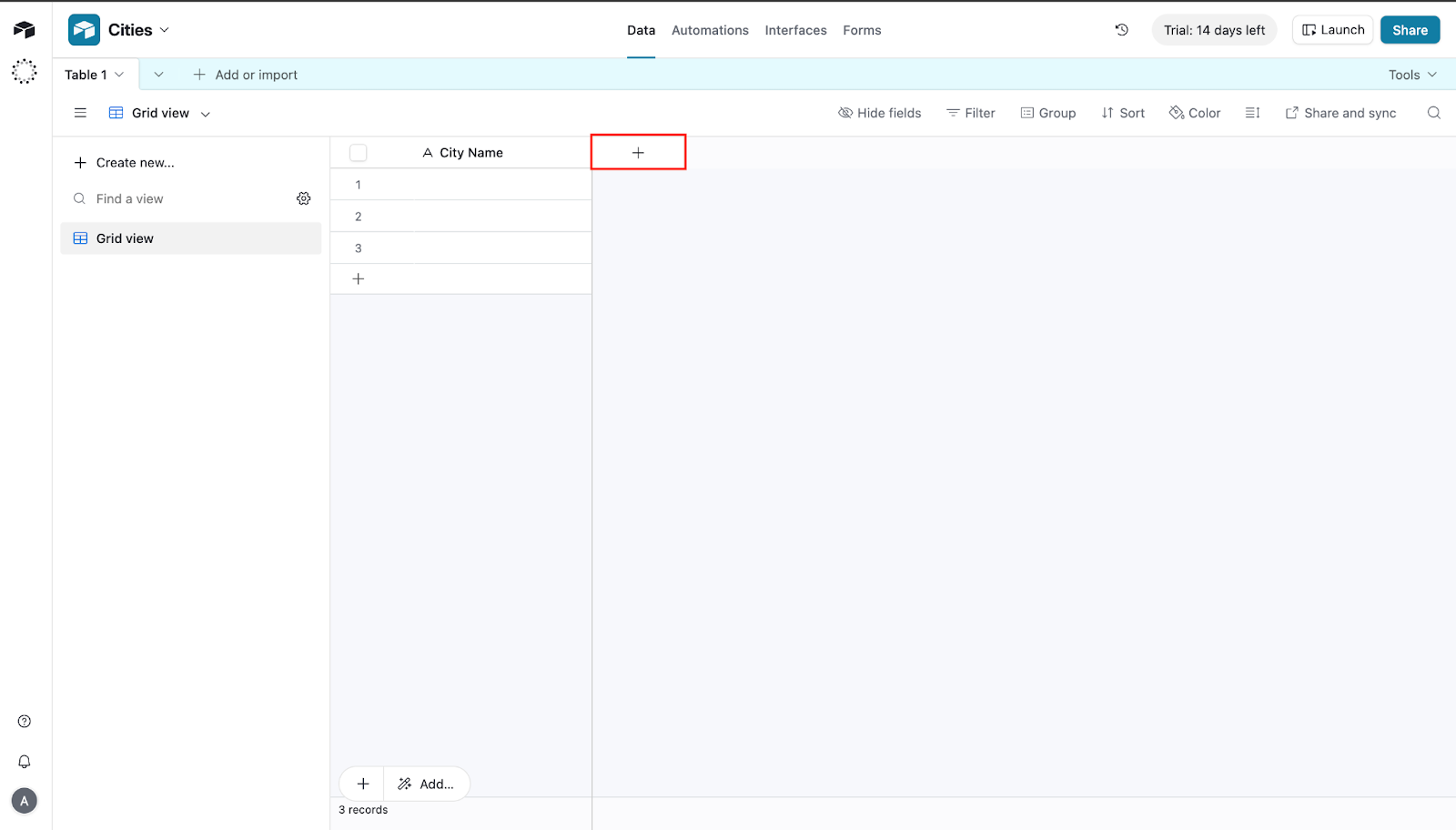Open the Color records option
1456x830 pixels.
point(1195,113)
